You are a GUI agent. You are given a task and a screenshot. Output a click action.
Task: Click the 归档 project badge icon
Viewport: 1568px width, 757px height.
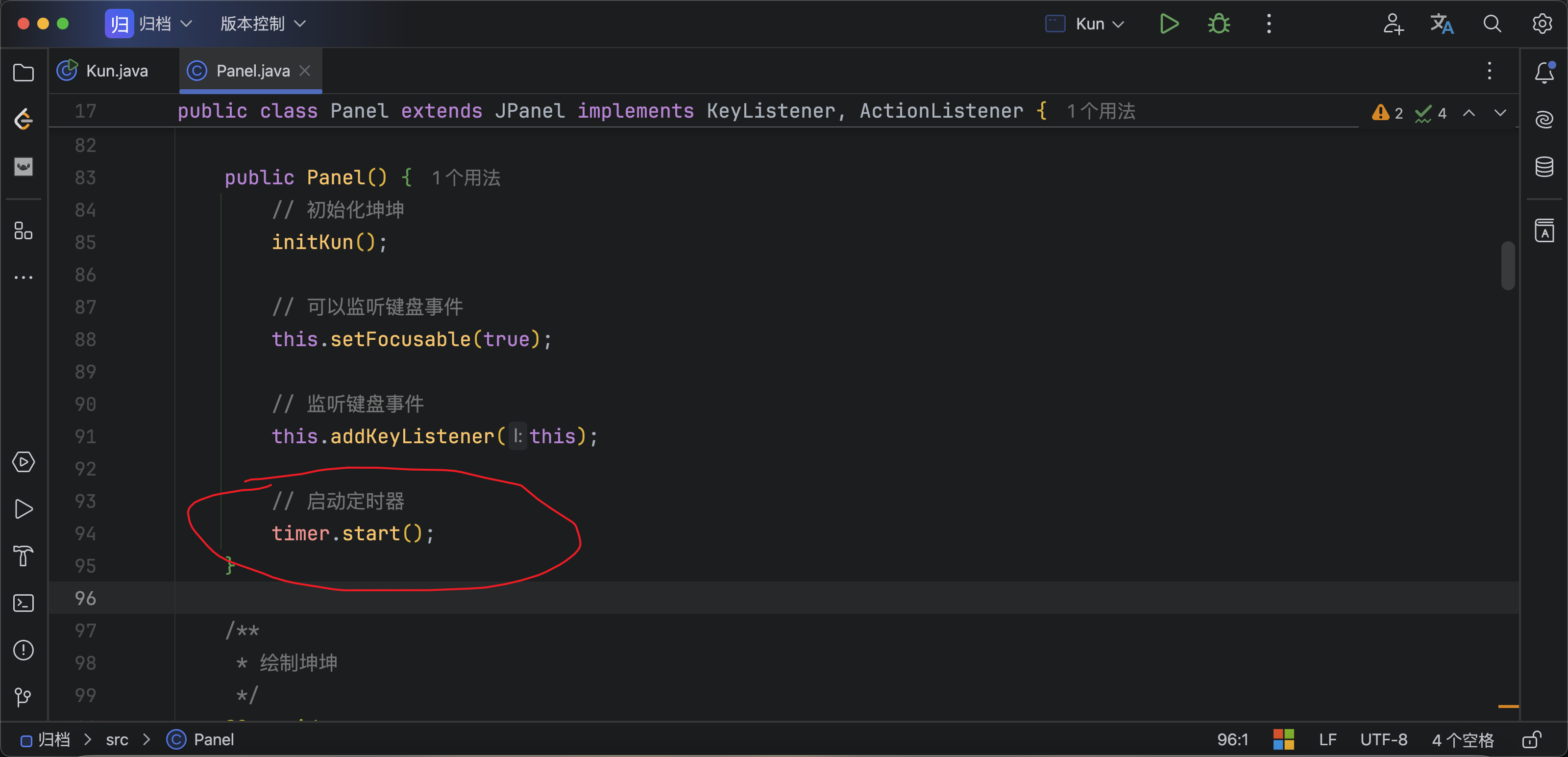[x=119, y=24]
